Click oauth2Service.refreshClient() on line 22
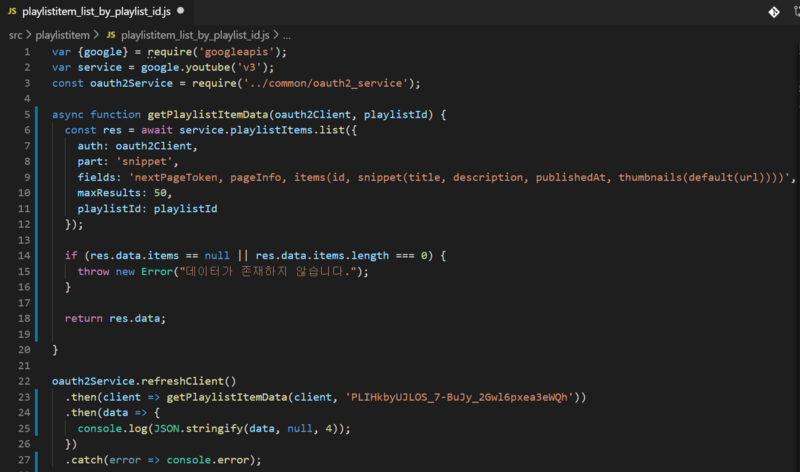Screen dimensions: 800x472 144,381
